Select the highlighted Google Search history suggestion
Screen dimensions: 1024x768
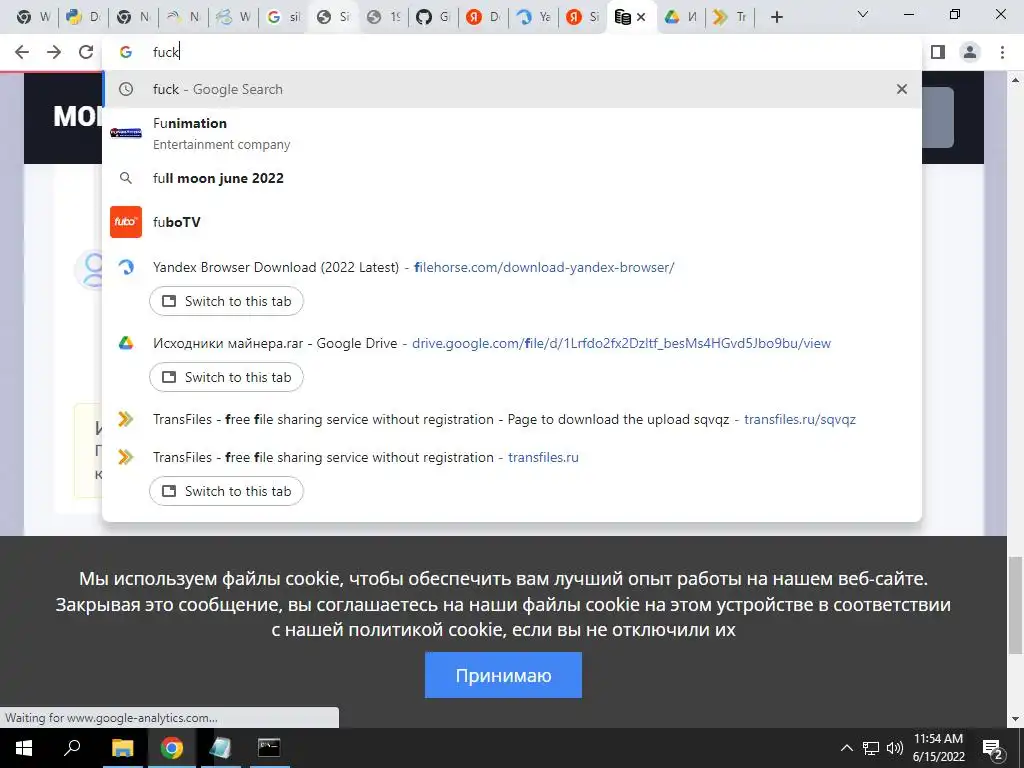(512, 89)
